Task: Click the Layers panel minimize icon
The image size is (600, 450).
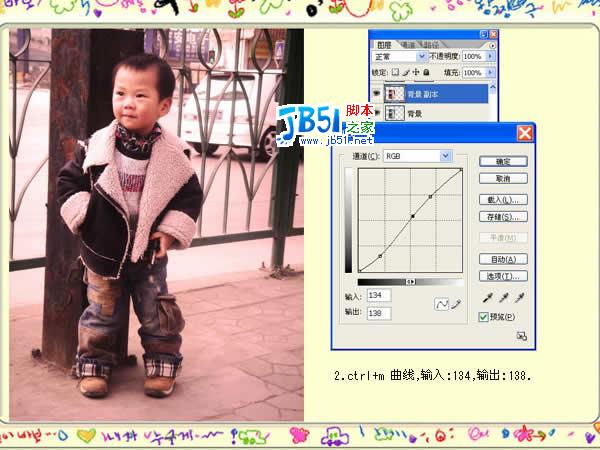Action: pyautogui.click(x=484, y=34)
